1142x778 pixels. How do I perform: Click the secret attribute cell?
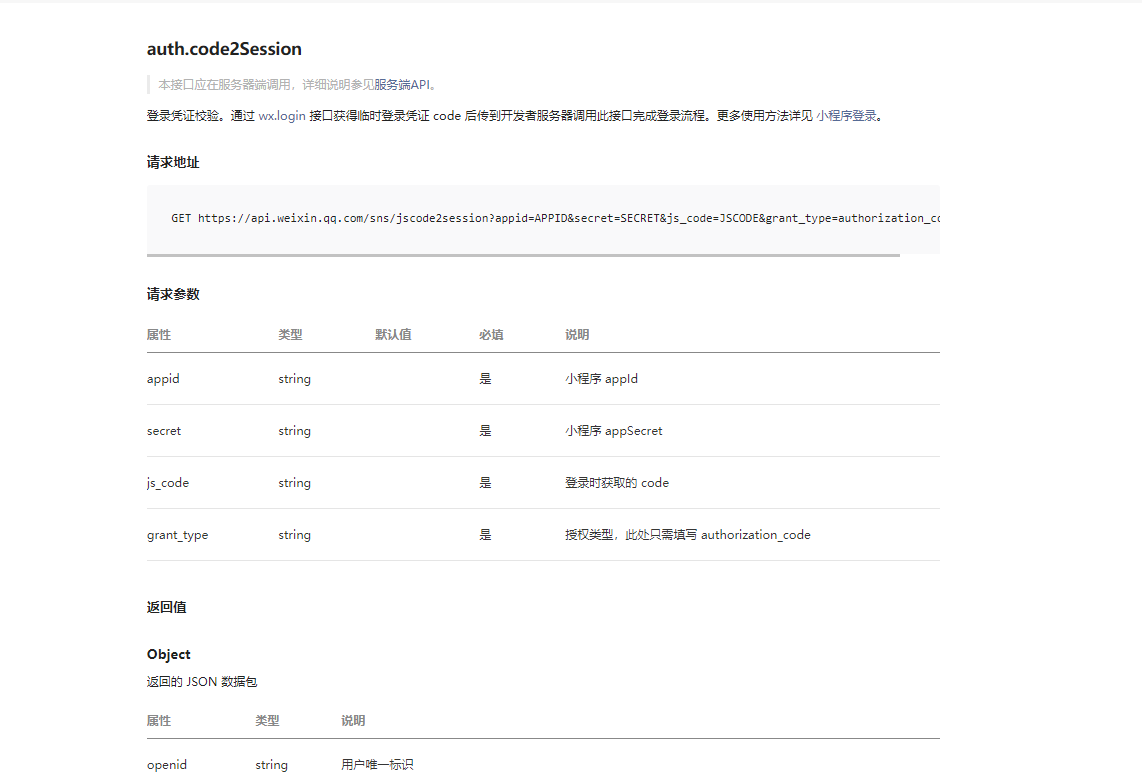(x=164, y=431)
